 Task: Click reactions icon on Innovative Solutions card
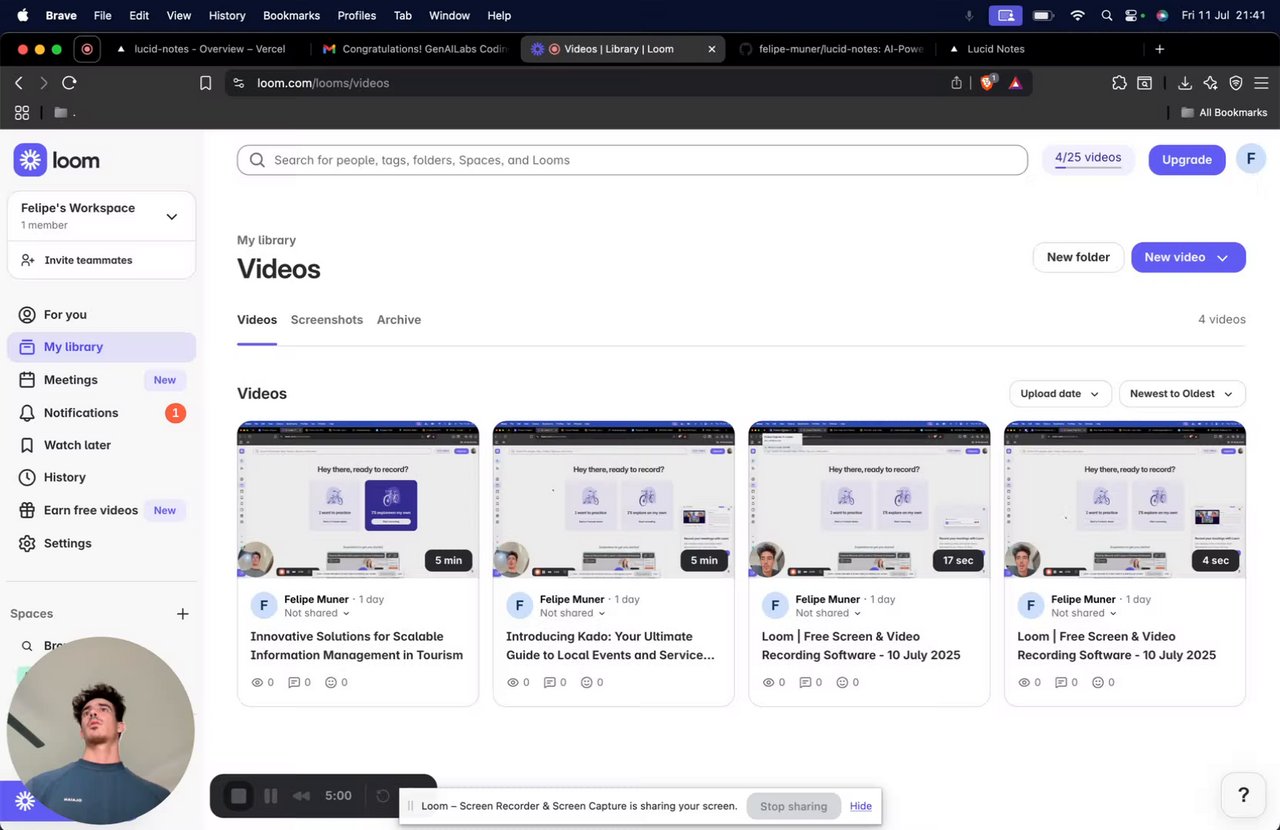[331, 683]
